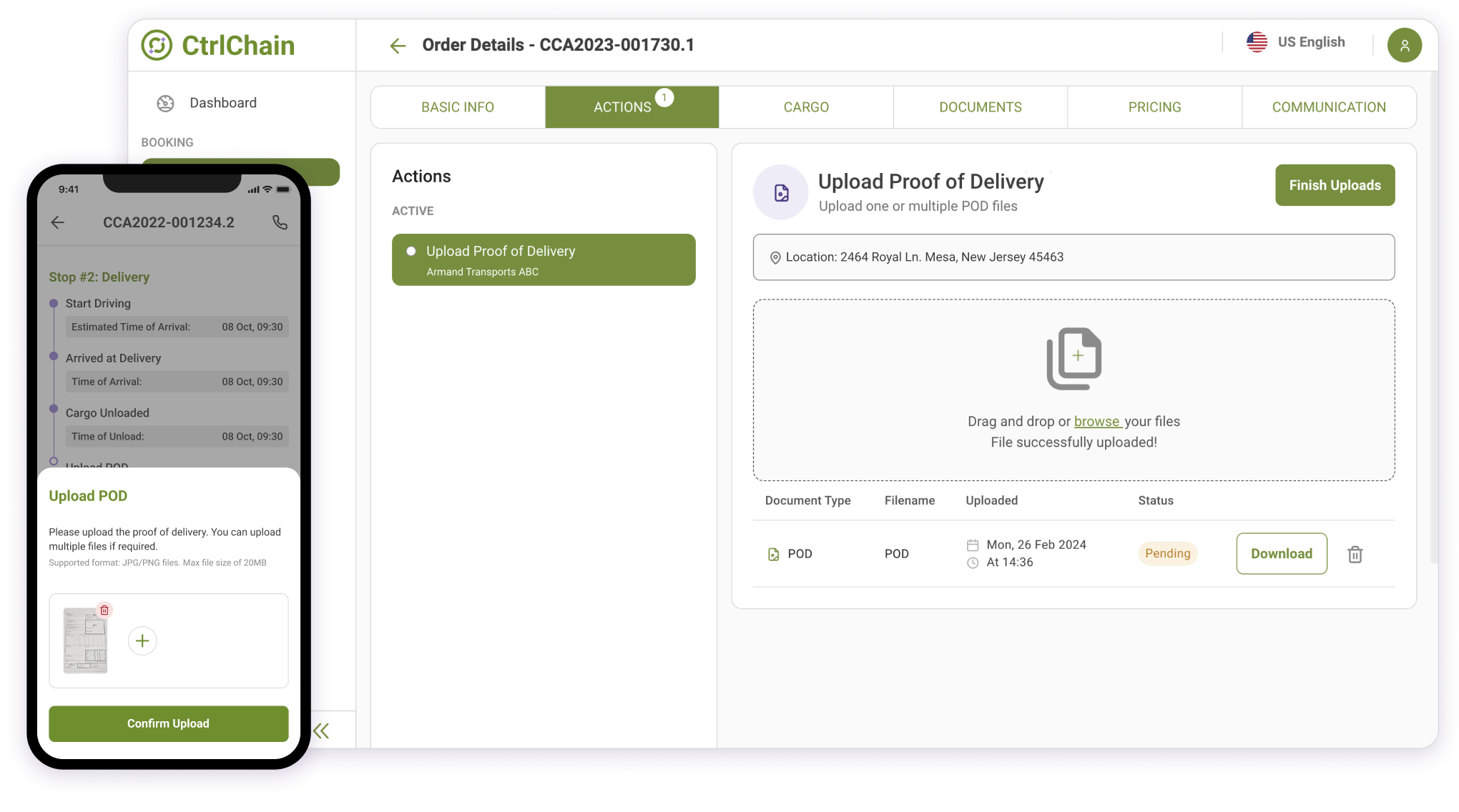Click the phone call icon in mobile header
Viewport: 1459px width, 812px height.
click(280, 222)
